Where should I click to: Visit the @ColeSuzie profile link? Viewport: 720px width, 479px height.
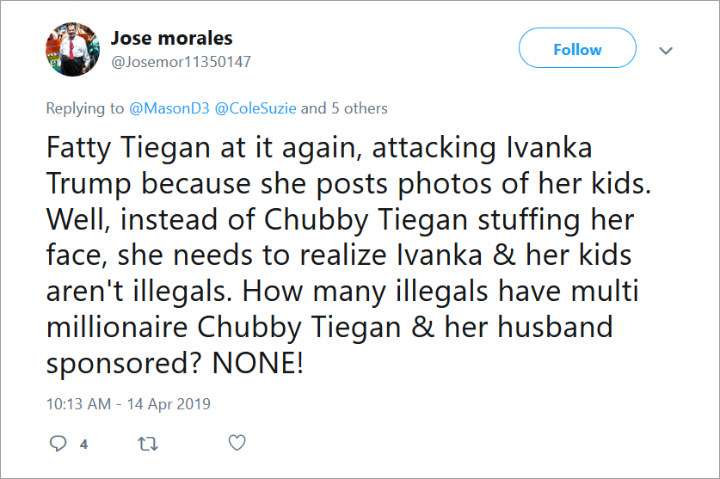coord(255,108)
